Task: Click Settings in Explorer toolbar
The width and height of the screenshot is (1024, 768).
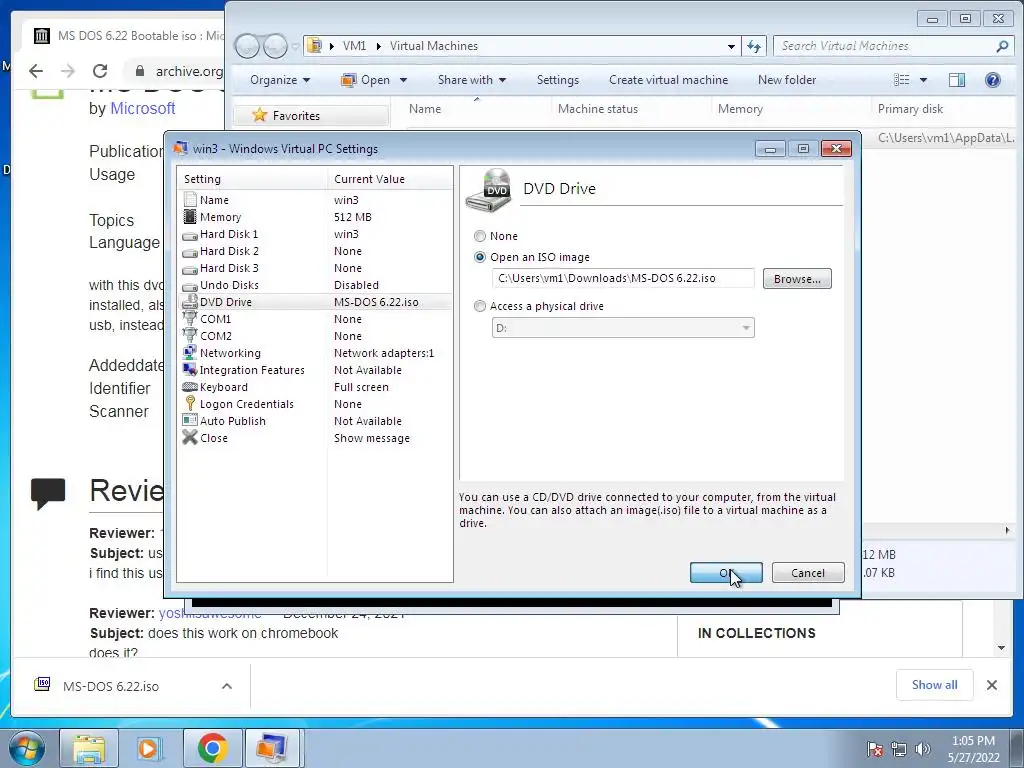Action: tap(558, 80)
